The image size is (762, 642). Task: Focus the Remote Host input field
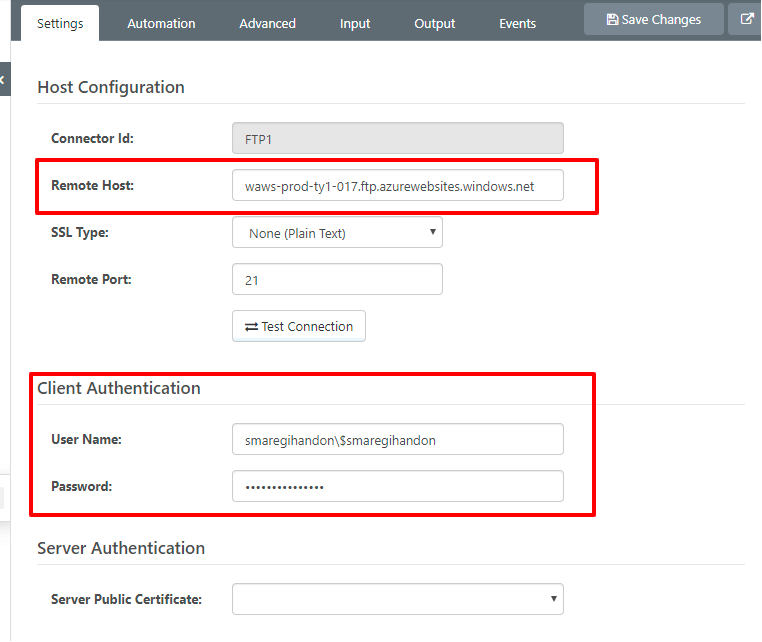(x=397, y=186)
